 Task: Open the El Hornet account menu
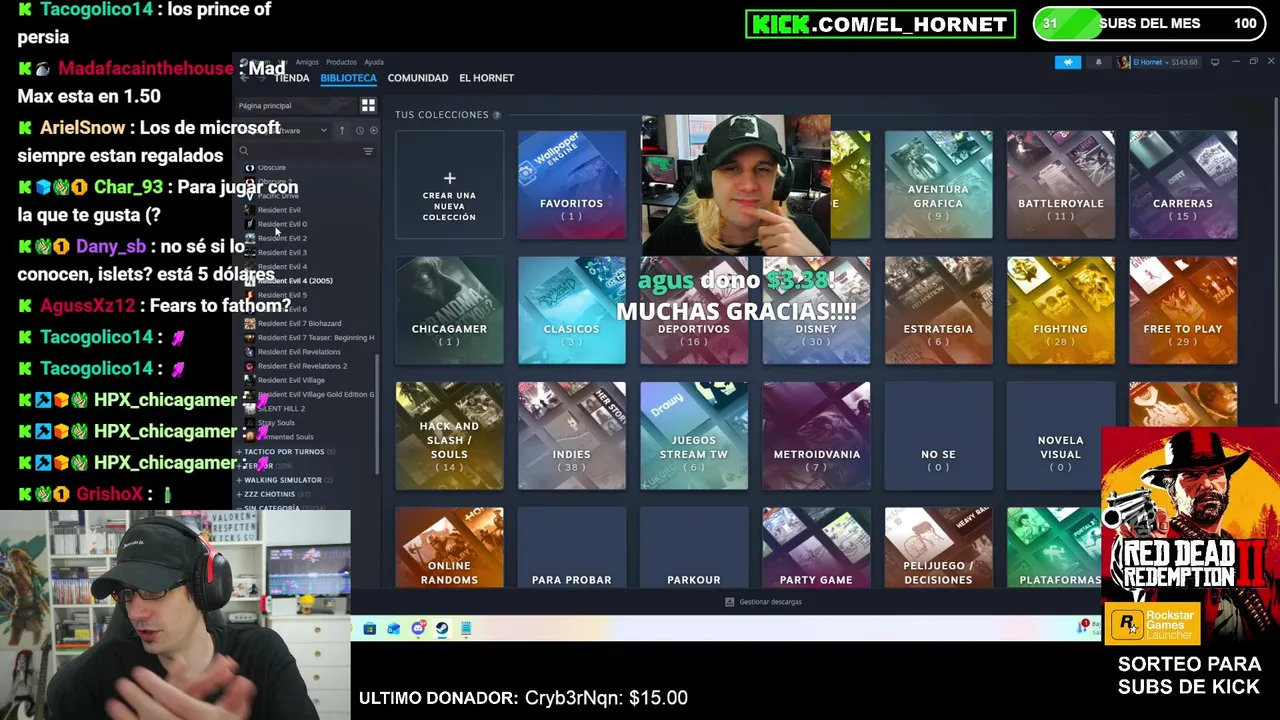click(x=1158, y=62)
